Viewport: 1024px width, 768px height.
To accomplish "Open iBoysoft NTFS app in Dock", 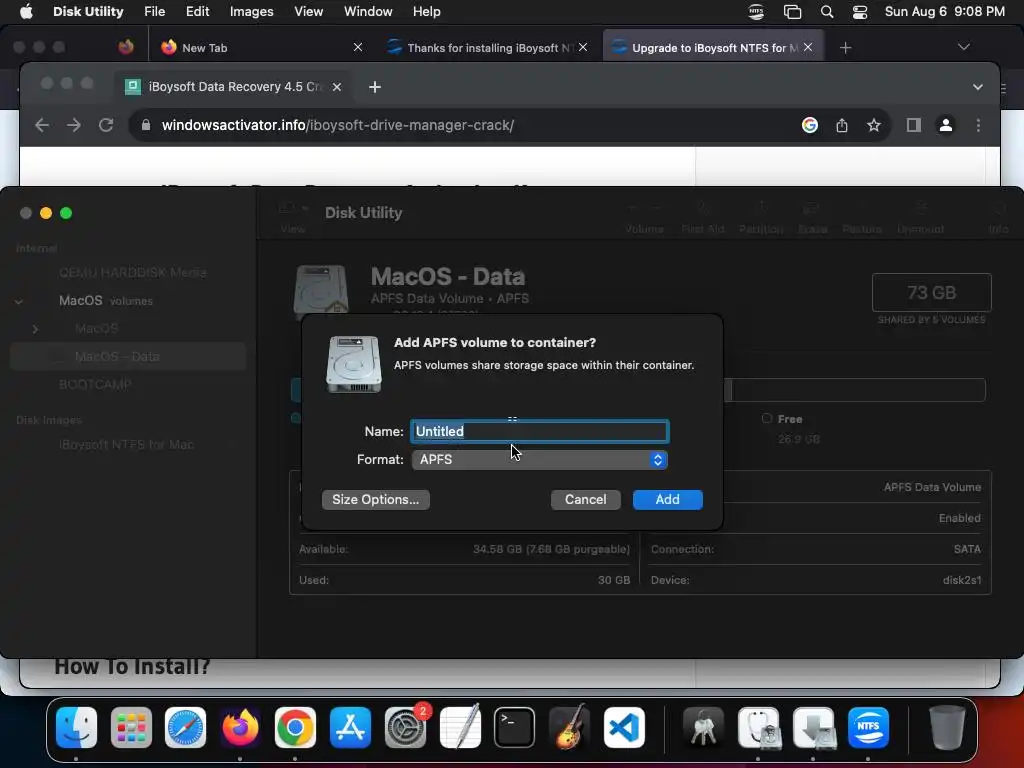I will click(x=869, y=728).
